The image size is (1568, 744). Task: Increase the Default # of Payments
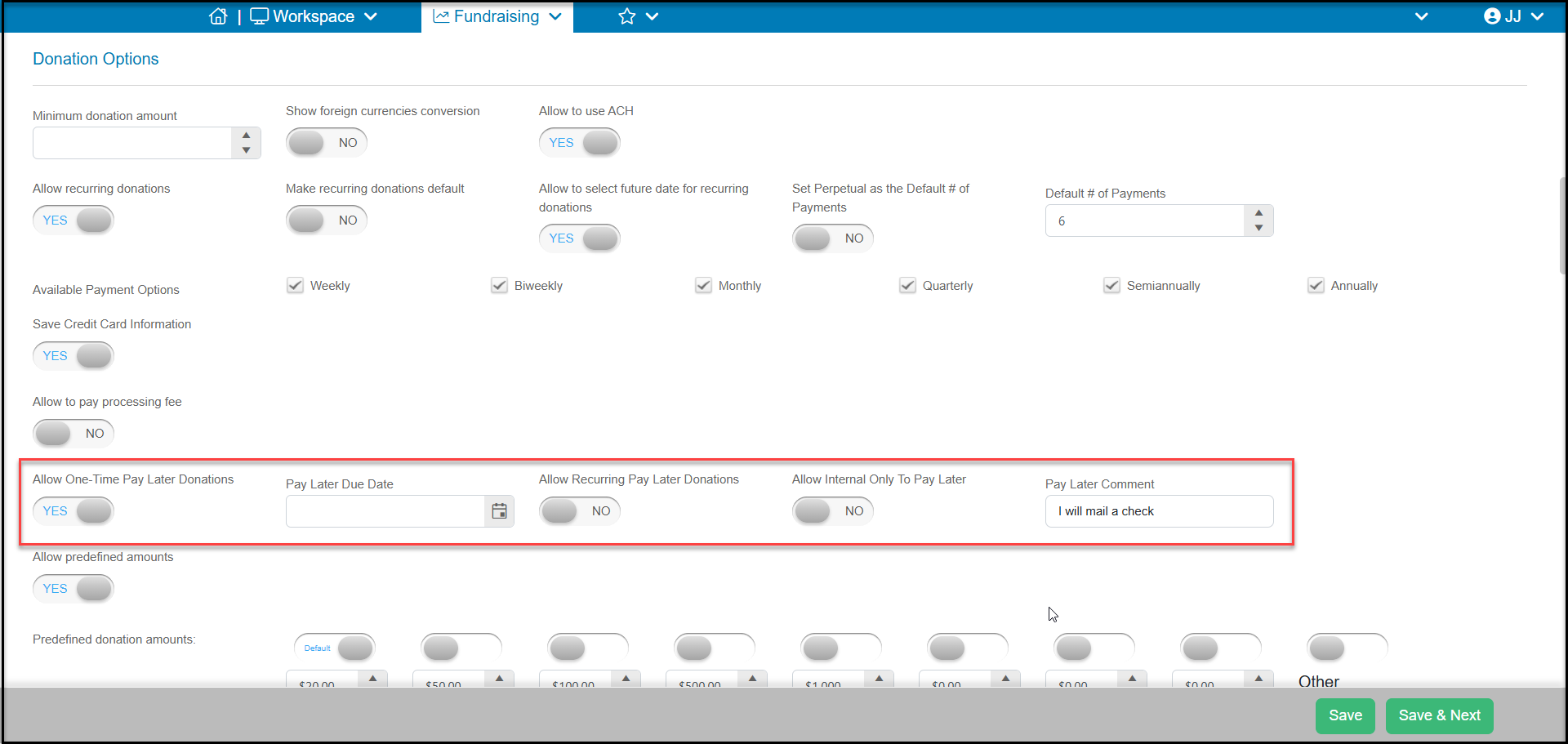1258,213
